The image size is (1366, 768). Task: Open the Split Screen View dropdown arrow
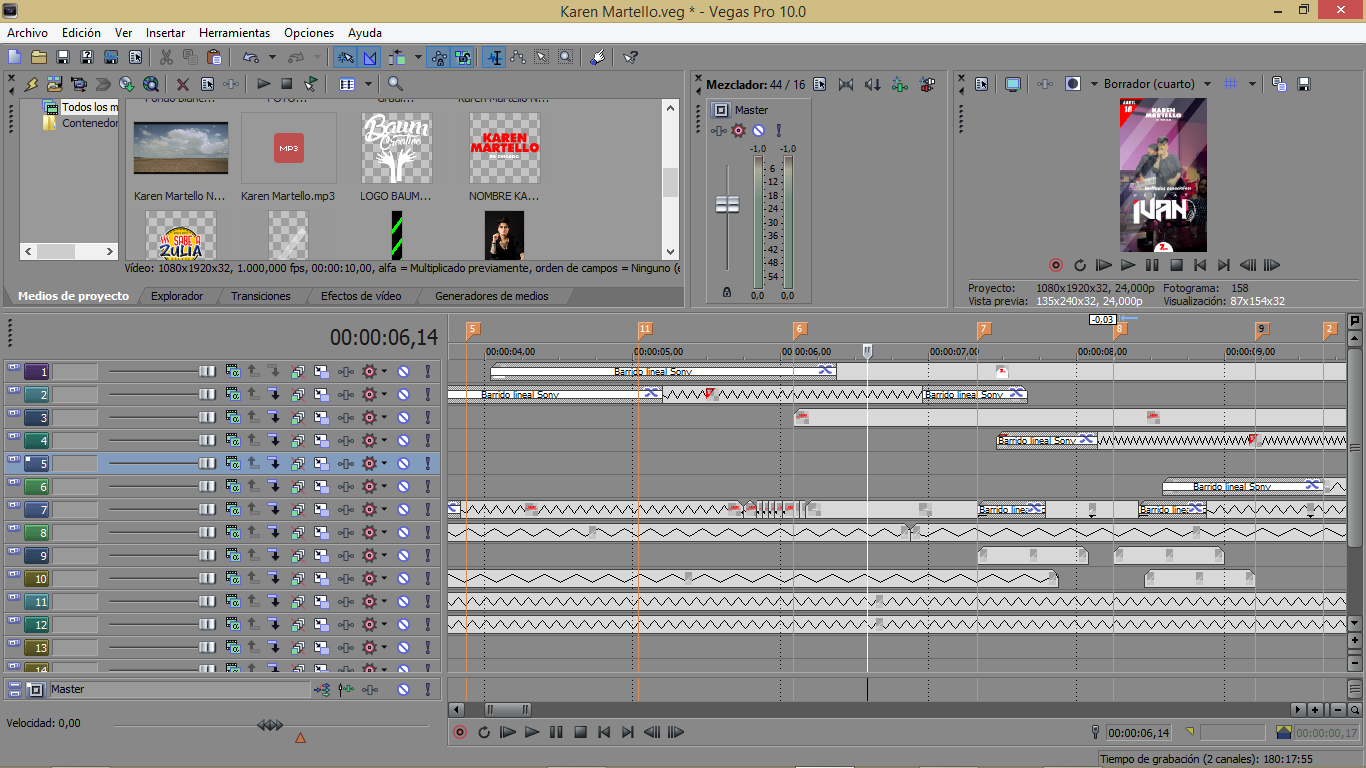[x=1093, y=84]
